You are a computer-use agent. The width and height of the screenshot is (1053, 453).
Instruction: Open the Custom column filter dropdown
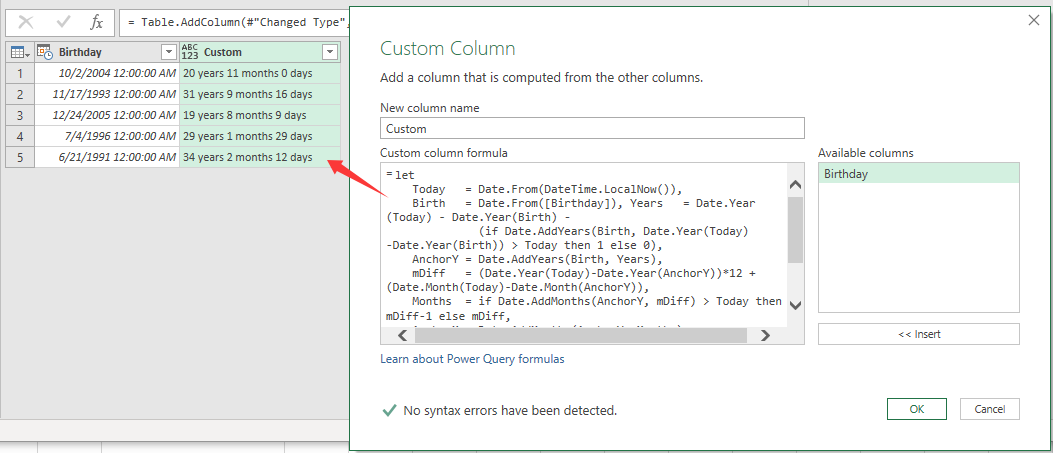[x=329, y=52]
